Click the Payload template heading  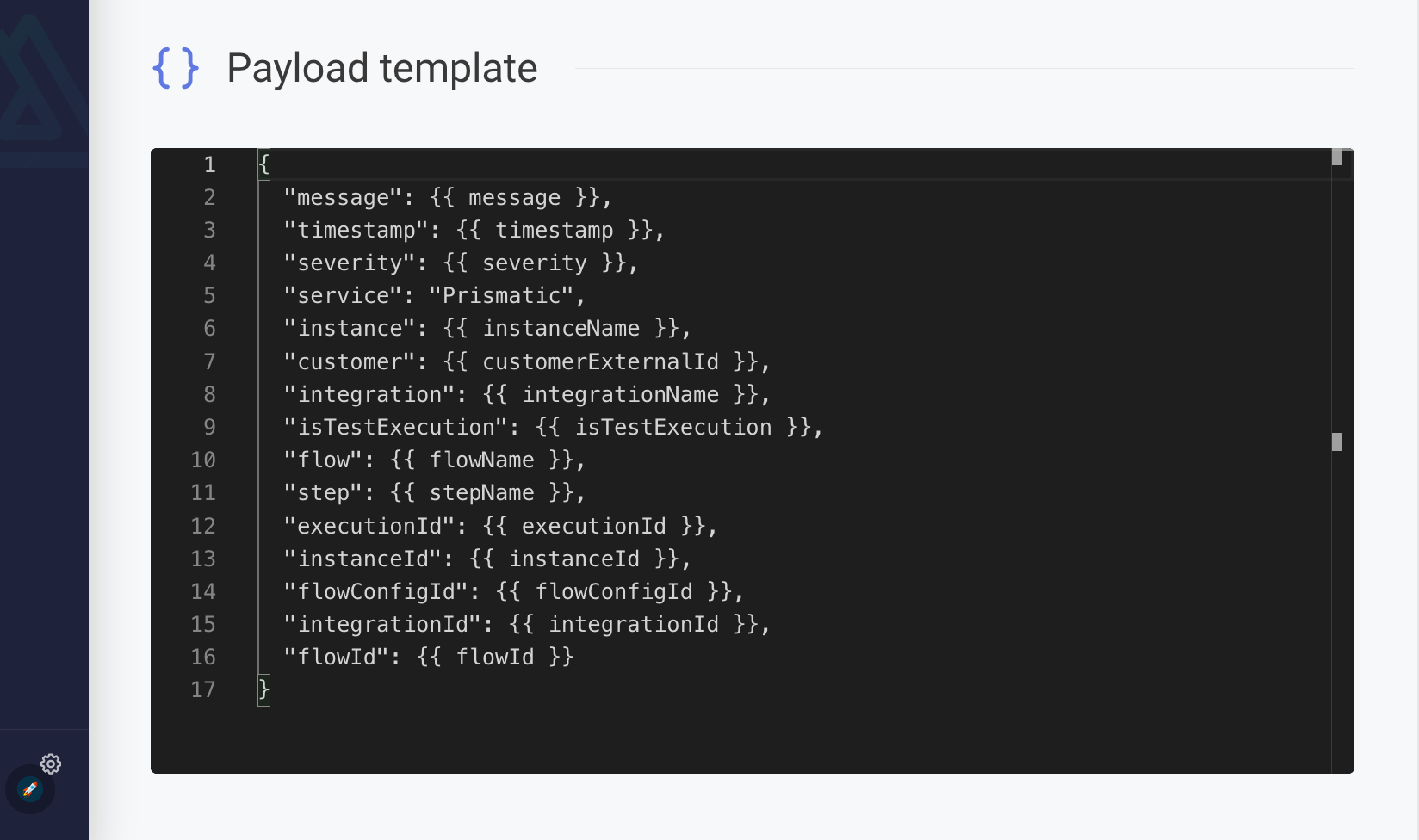pyautogui.click(x=382, y=68)
